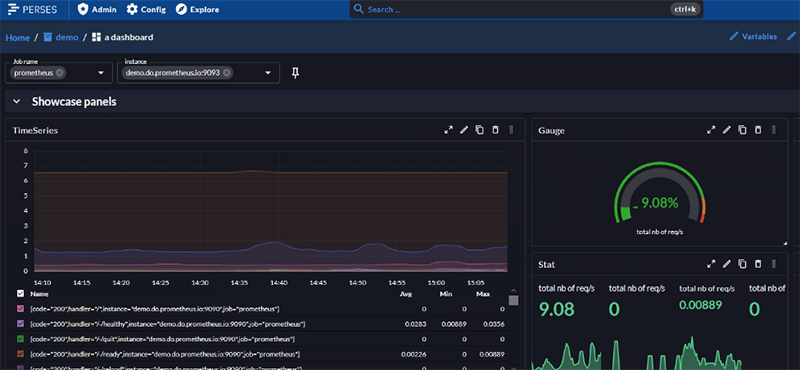This screenshot has height=370, width=800.
Task: Delete the TimeSeries panel
Action: tap(495, 130)
